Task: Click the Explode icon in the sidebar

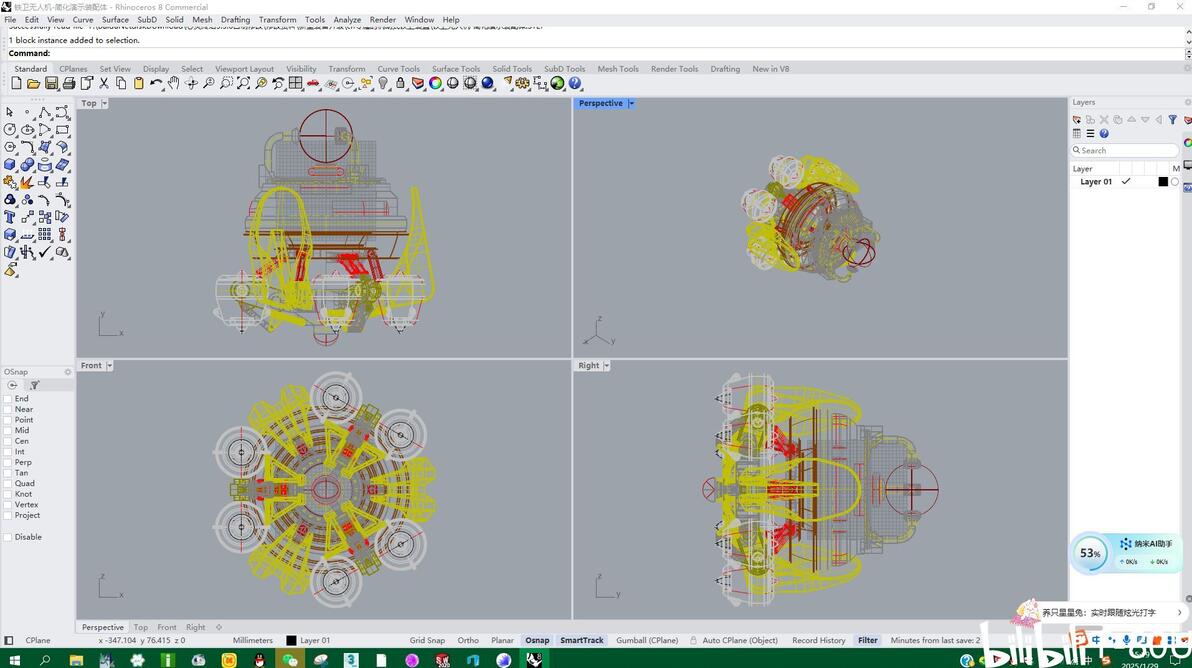Action: pyautogui.click(x=27, y=182)
